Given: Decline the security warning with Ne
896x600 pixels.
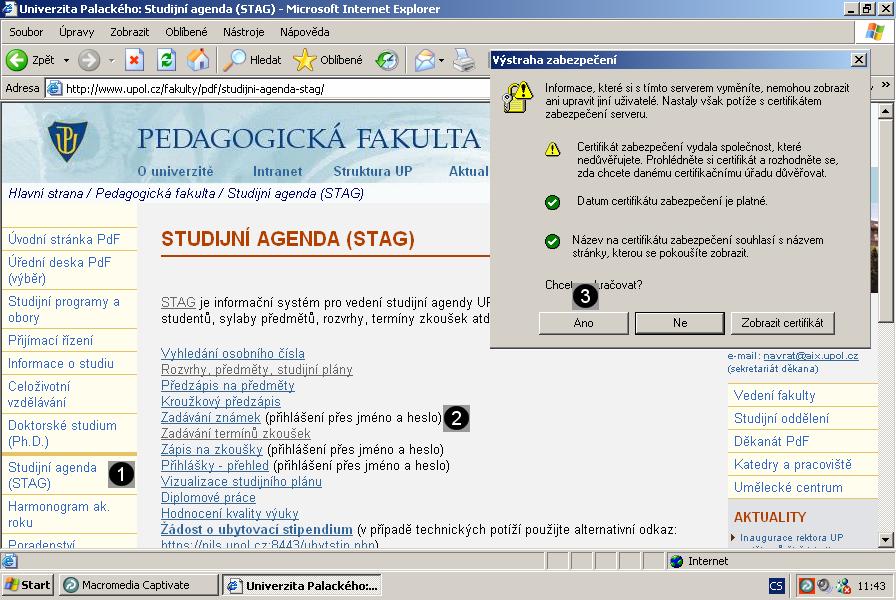Looking at the screenshot, I should click(680, 323).
